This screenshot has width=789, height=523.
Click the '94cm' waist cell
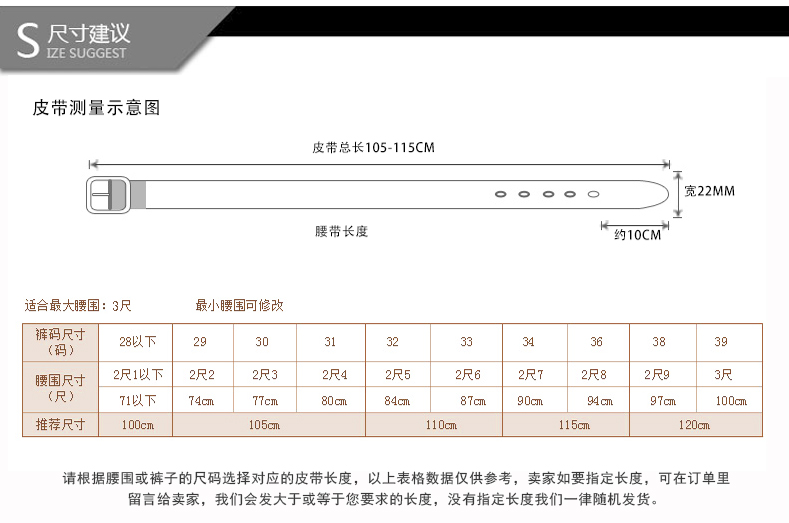(600, 401)
